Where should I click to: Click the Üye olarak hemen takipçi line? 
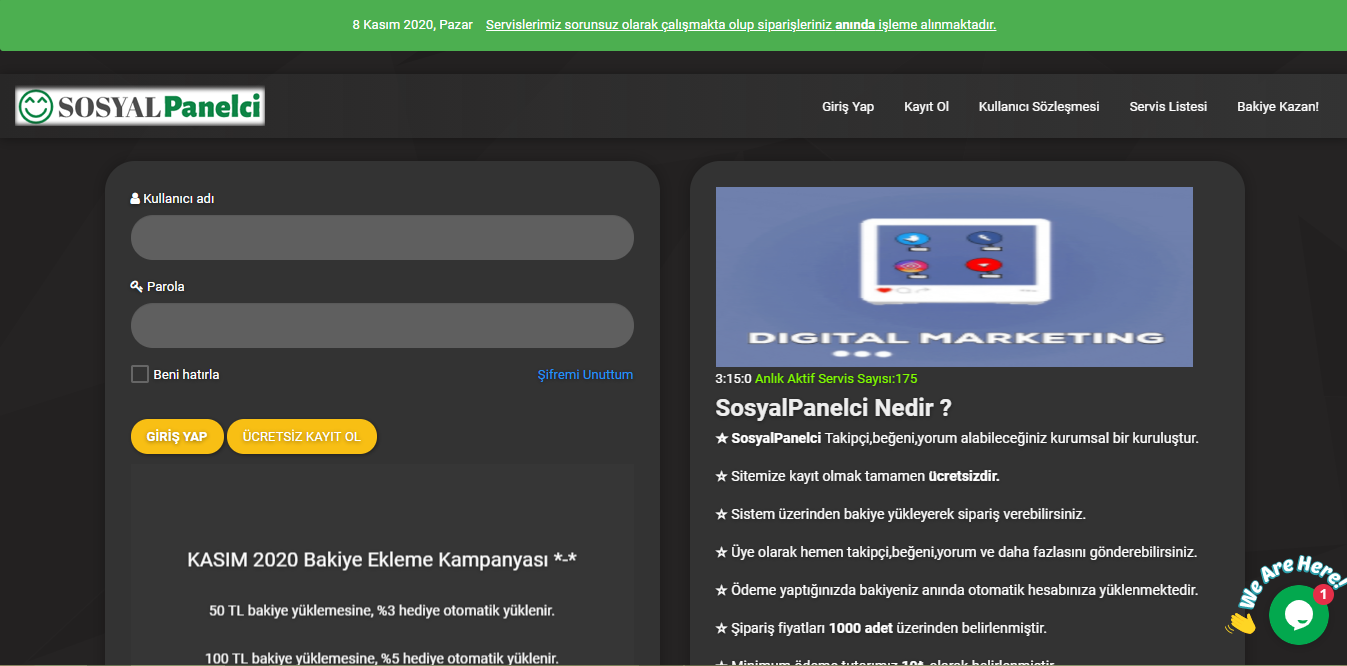[957, 552]
